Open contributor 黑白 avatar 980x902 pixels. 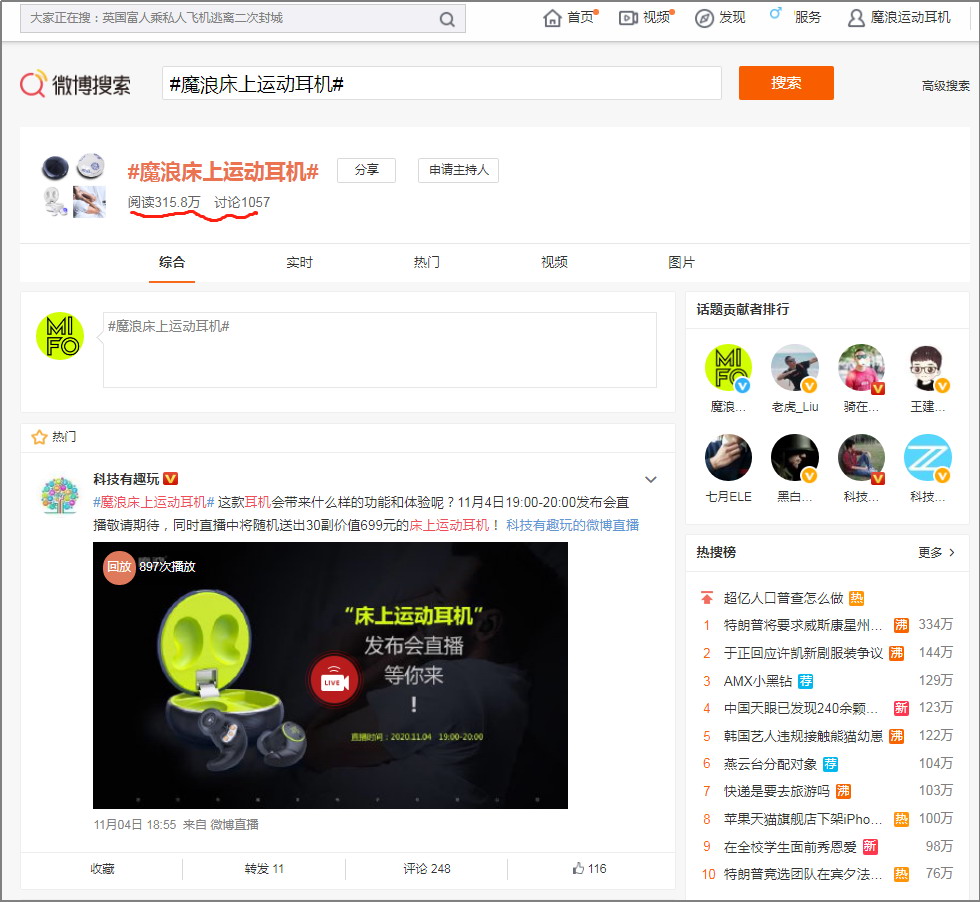(x=794, y=458)
